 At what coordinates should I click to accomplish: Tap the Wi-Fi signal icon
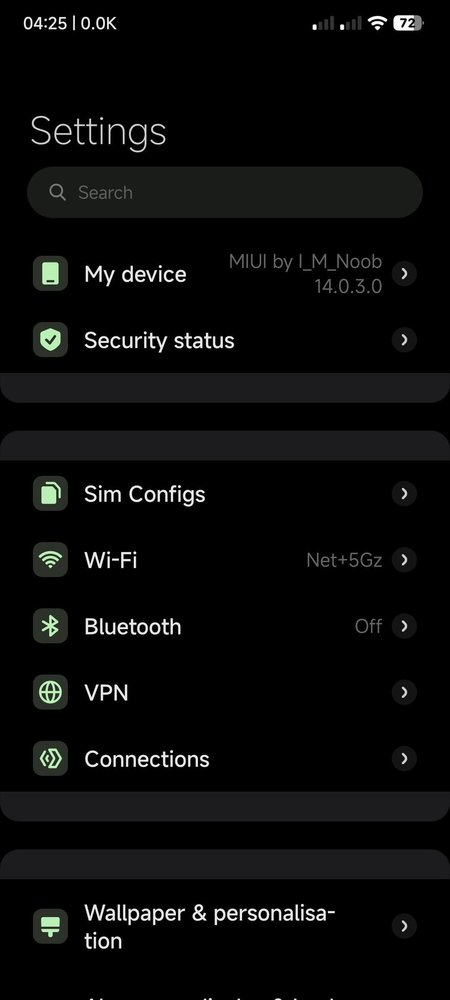point(50,560)
